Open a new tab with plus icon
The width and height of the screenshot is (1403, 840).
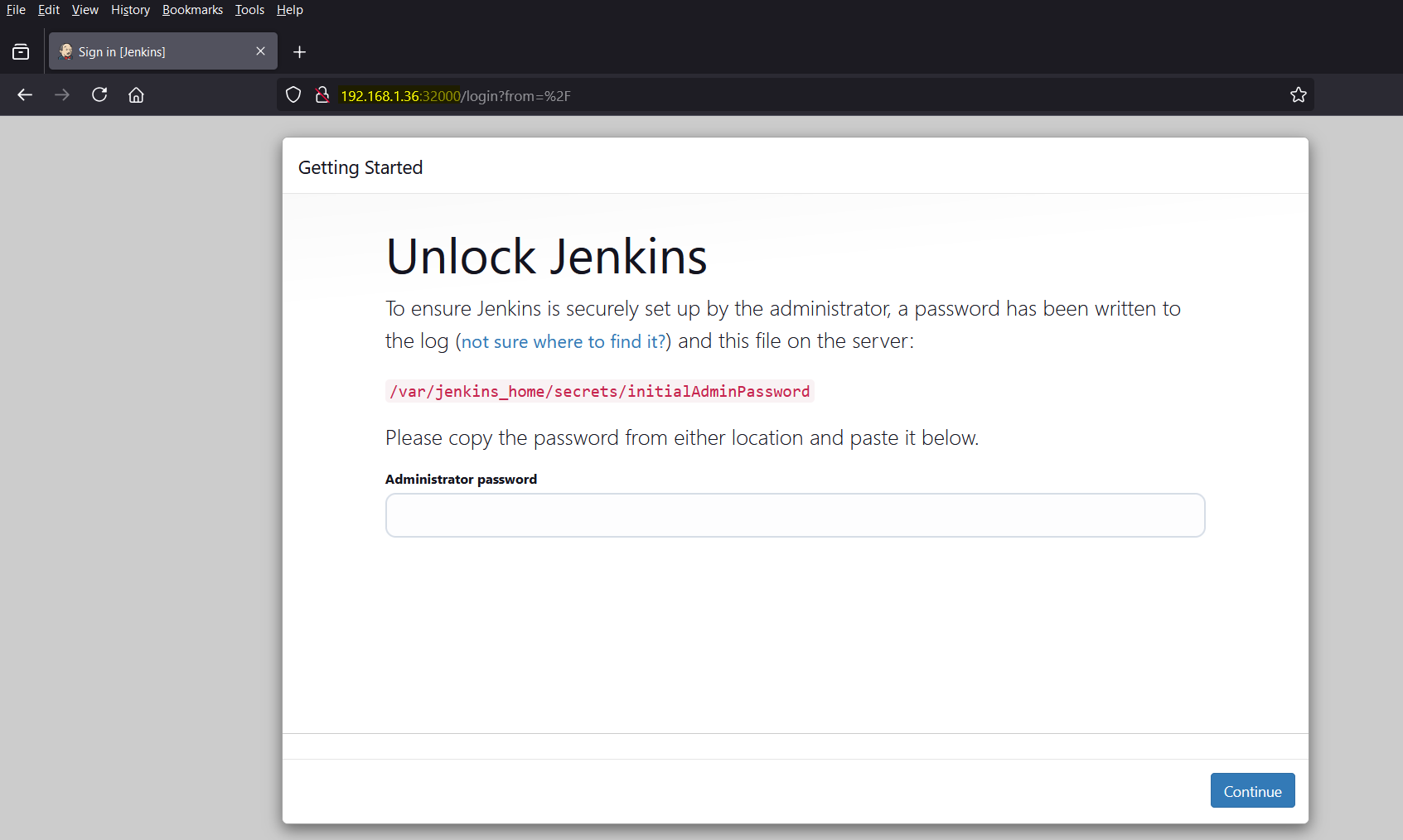[300, 52]
